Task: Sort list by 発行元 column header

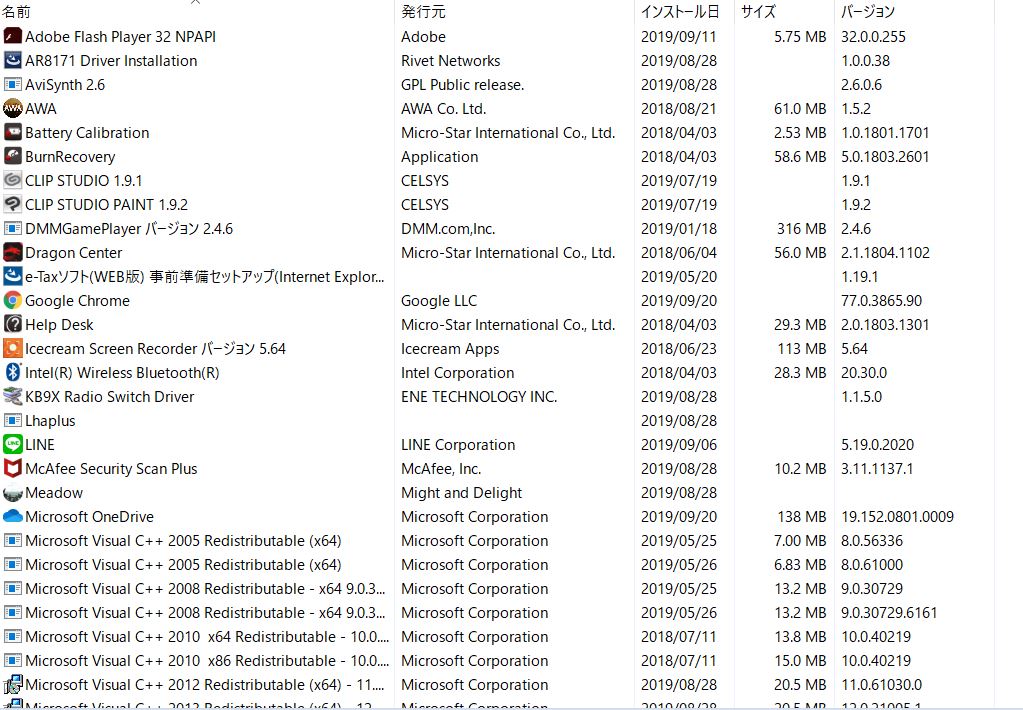Action: [423, 13]
